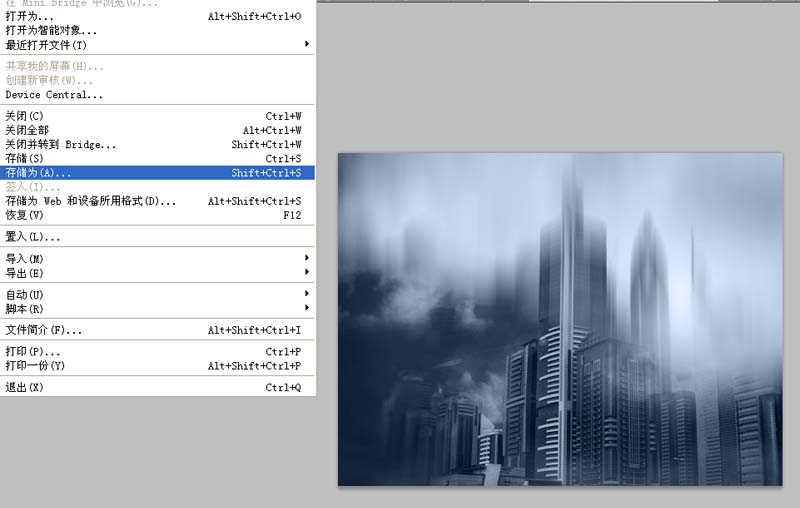Select 关闭(C) to close the document

pos(25,116)
